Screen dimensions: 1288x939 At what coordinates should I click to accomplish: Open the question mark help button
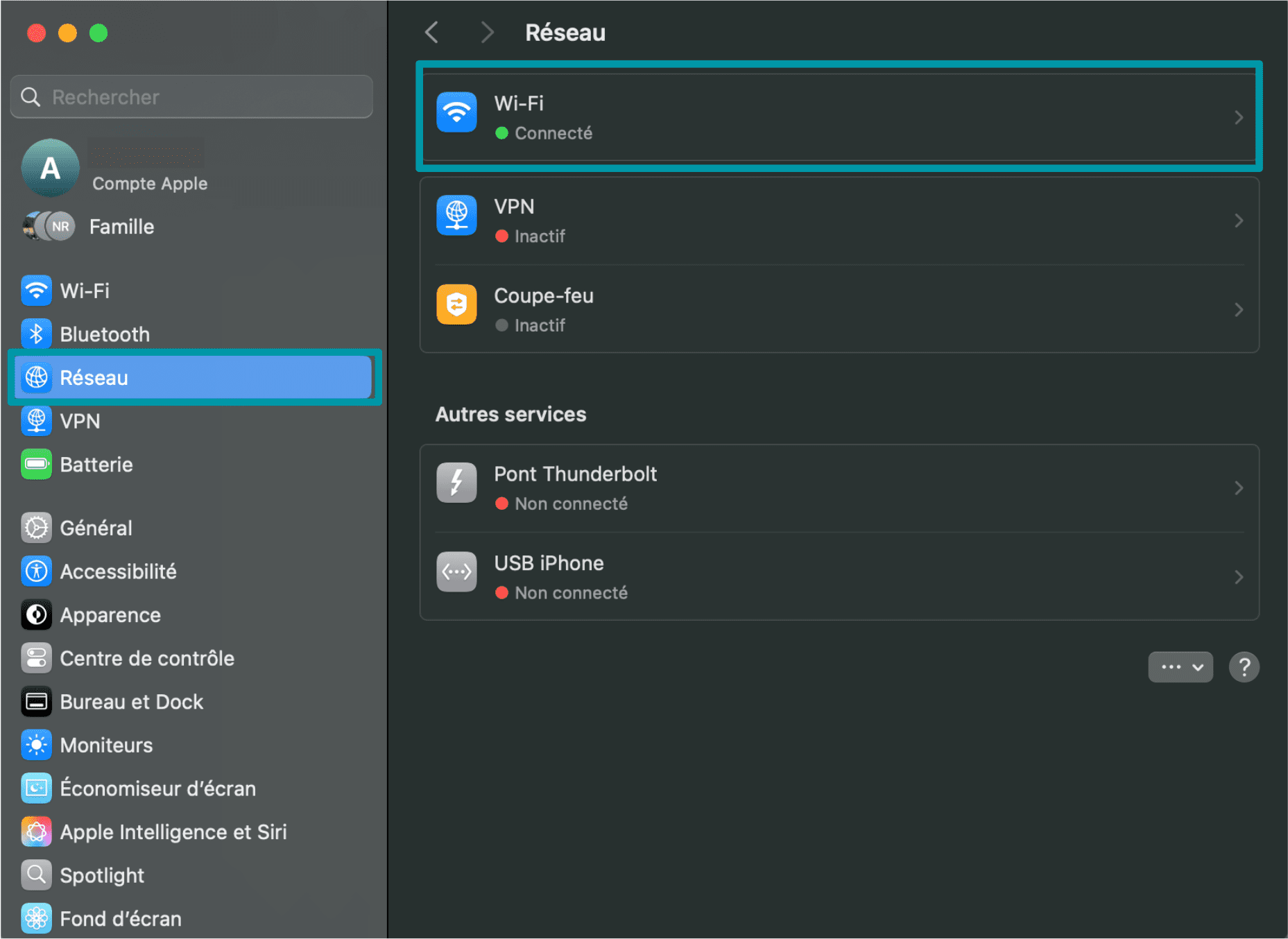[x=1244, y=667]
